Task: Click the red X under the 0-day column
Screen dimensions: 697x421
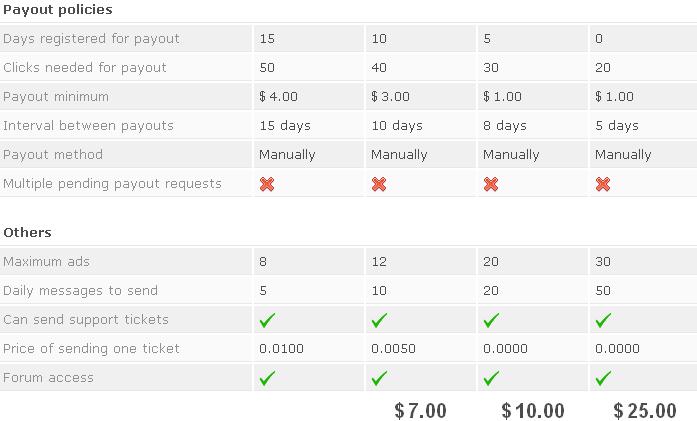Action: click(x=603, y=184)
